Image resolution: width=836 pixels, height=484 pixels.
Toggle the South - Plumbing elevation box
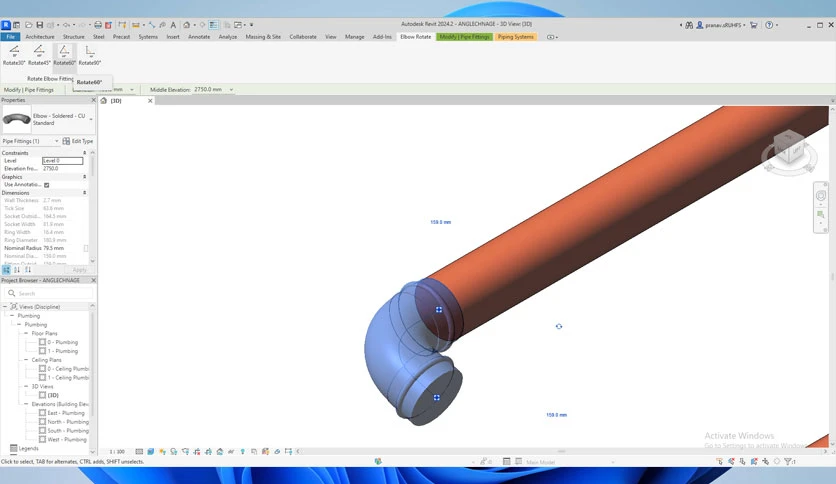43,430
